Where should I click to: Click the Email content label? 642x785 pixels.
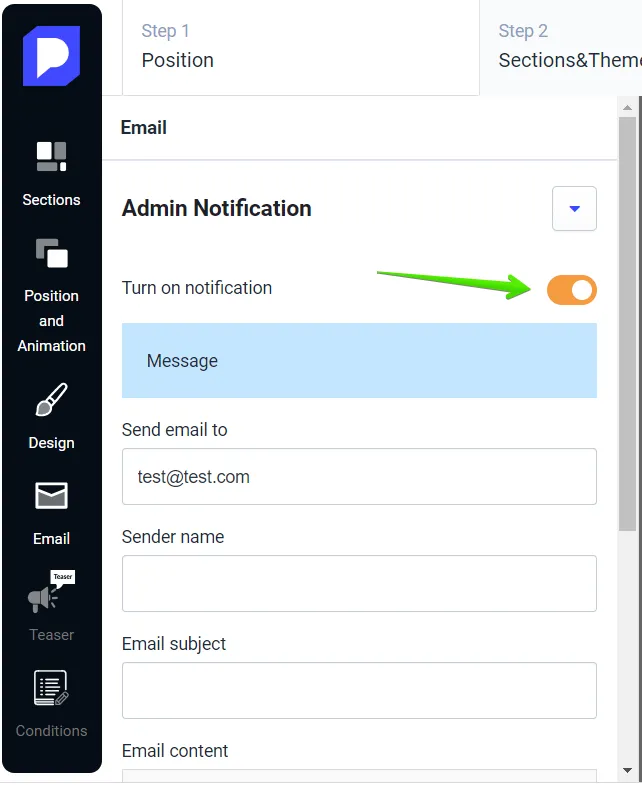[175, 751]
